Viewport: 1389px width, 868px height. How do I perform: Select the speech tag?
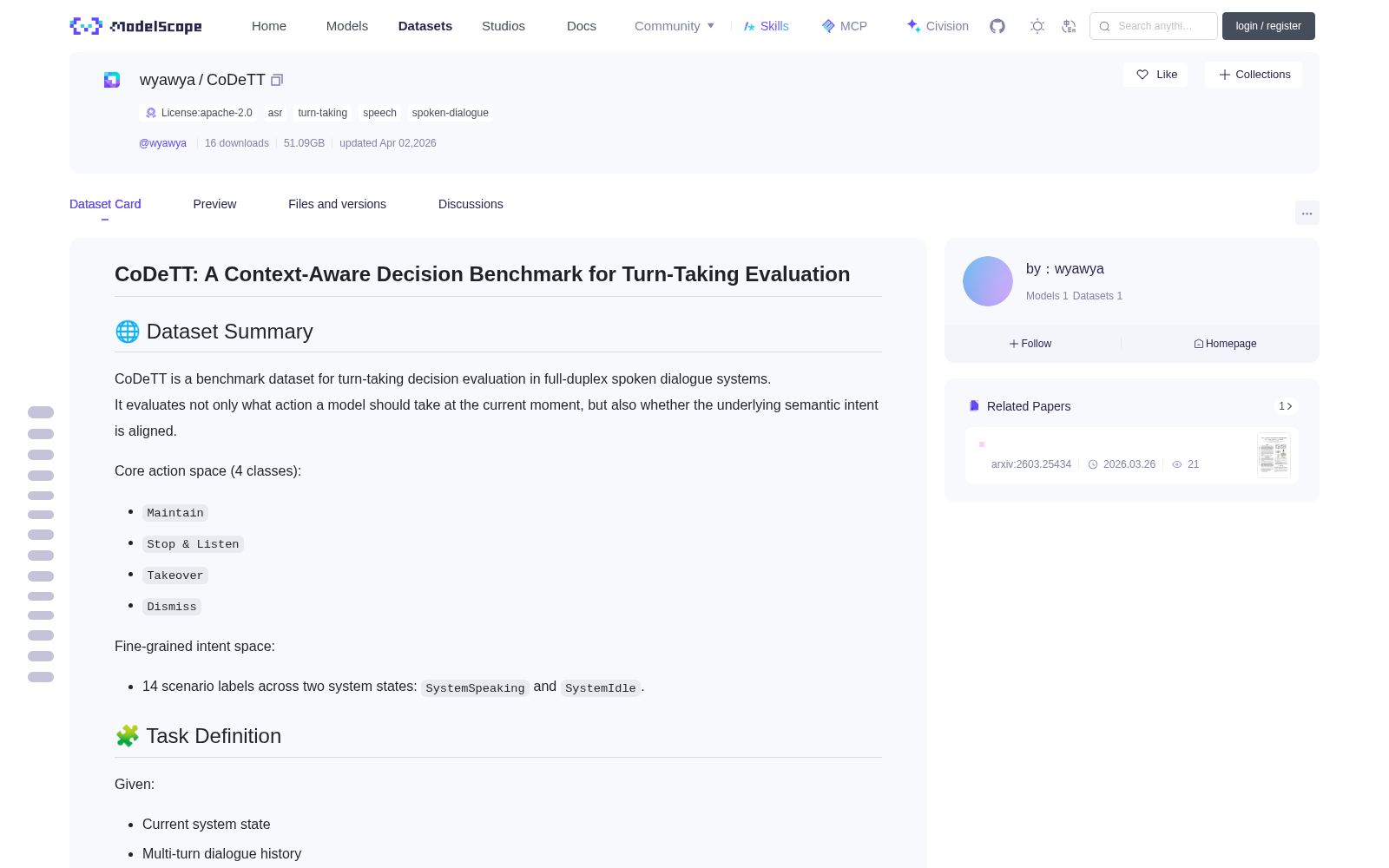click(379, 113)
